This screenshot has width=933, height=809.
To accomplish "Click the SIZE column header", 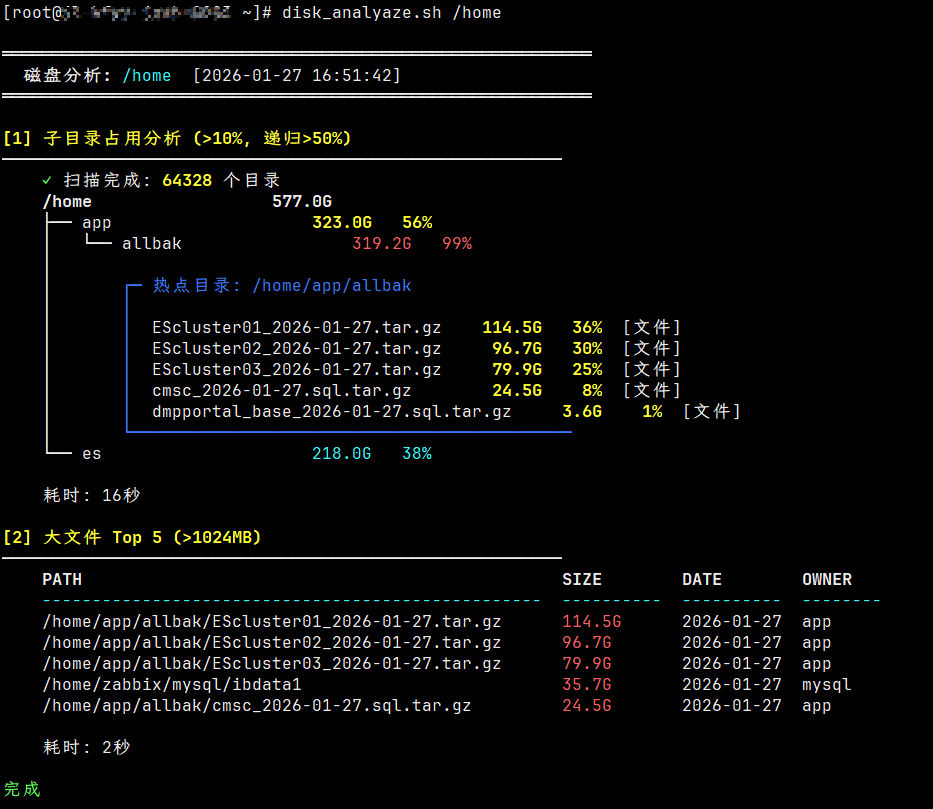I will pyautogui.click(x=581, y=580).
